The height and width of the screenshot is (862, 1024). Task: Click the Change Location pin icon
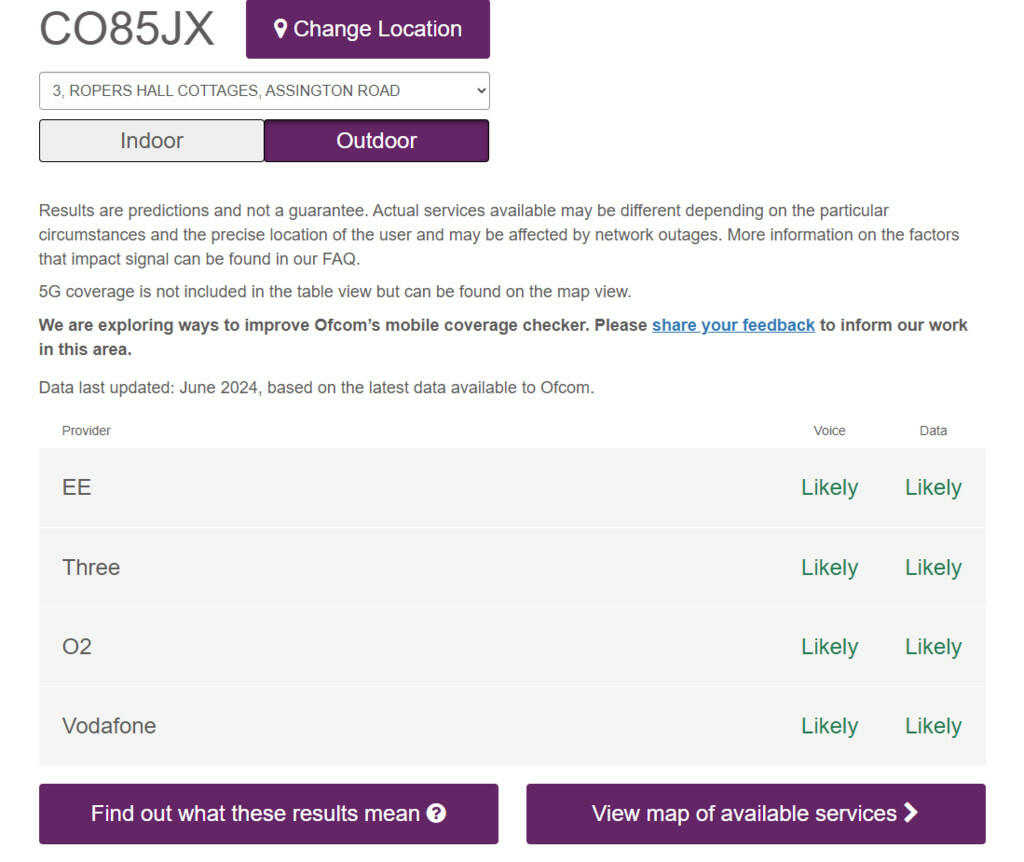click(x=281, y=29)
